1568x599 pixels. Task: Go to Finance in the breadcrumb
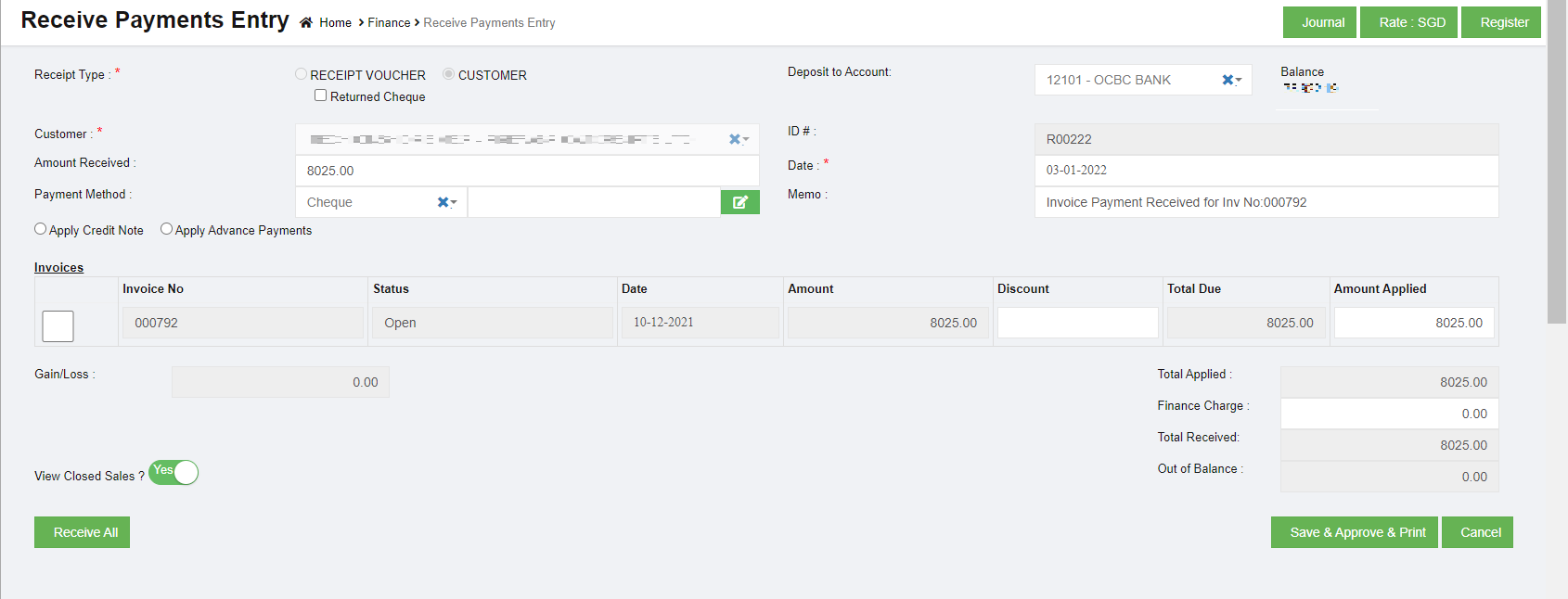389,23
